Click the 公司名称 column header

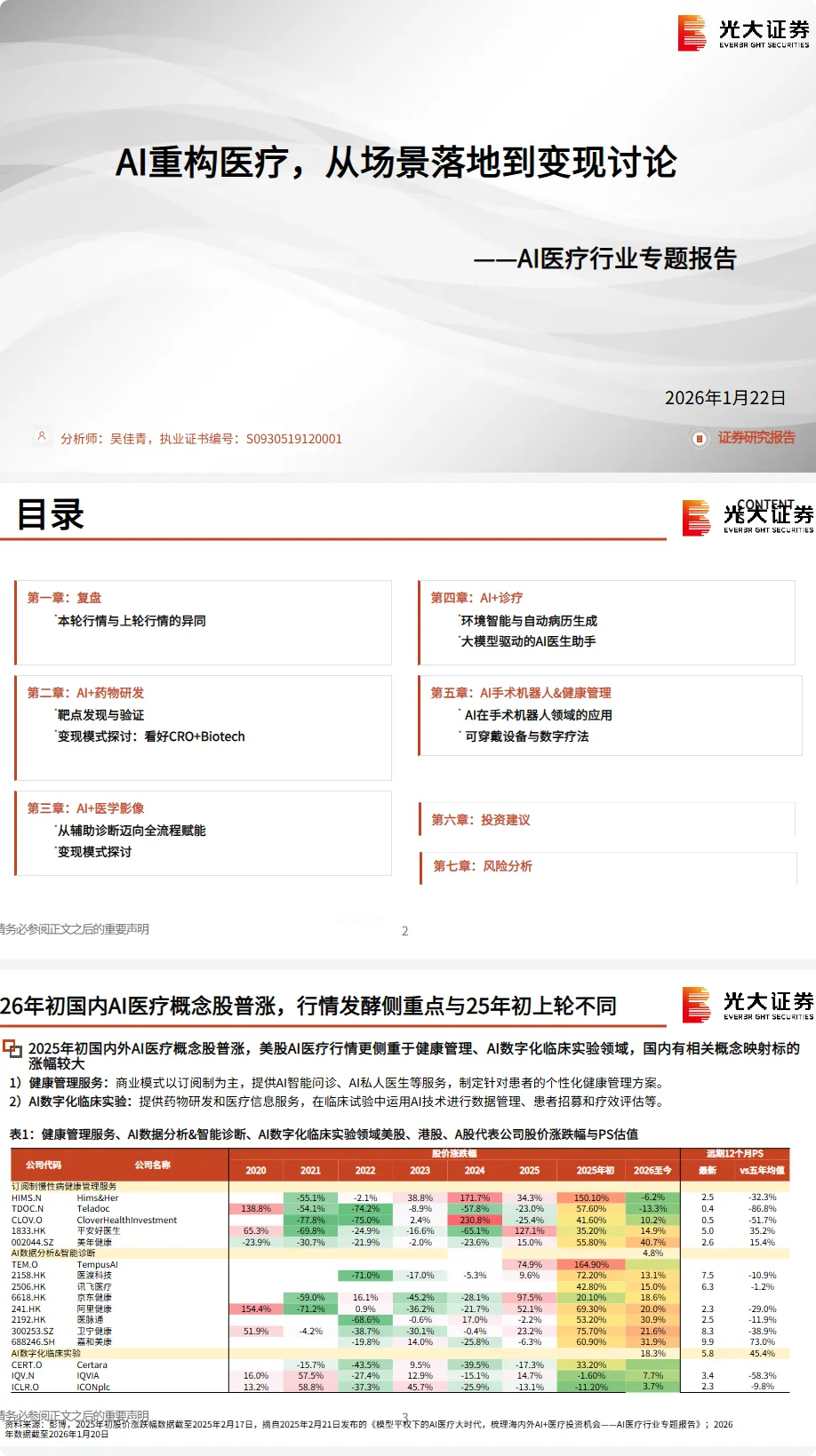pos(153,1165)
